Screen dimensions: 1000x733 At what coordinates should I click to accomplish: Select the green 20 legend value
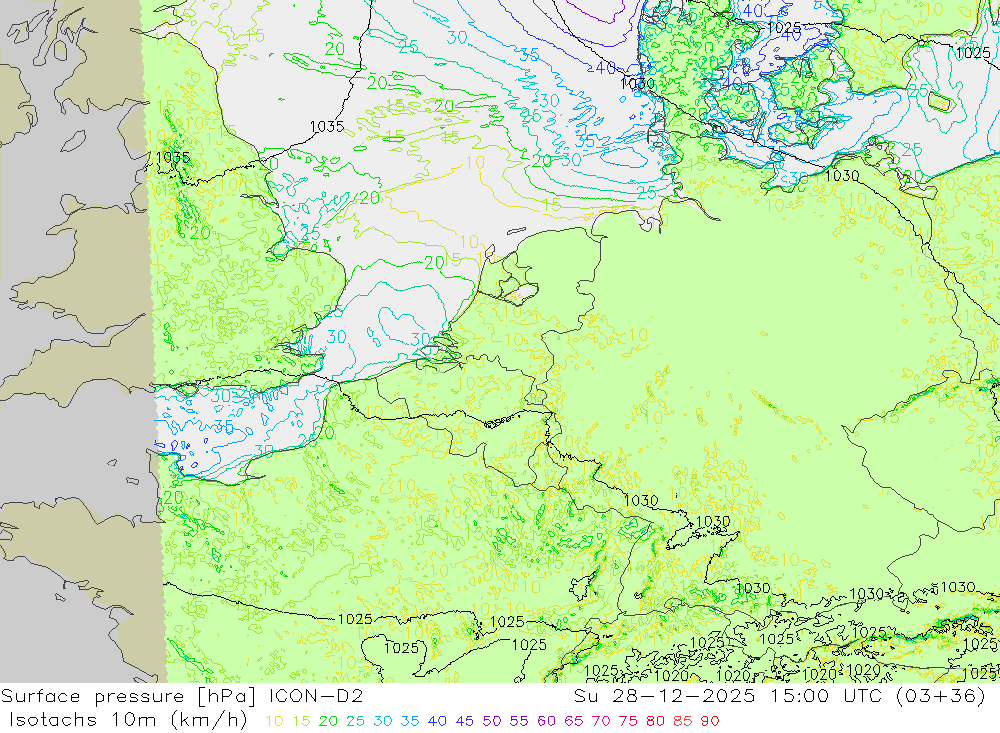(x=328, y=721)
